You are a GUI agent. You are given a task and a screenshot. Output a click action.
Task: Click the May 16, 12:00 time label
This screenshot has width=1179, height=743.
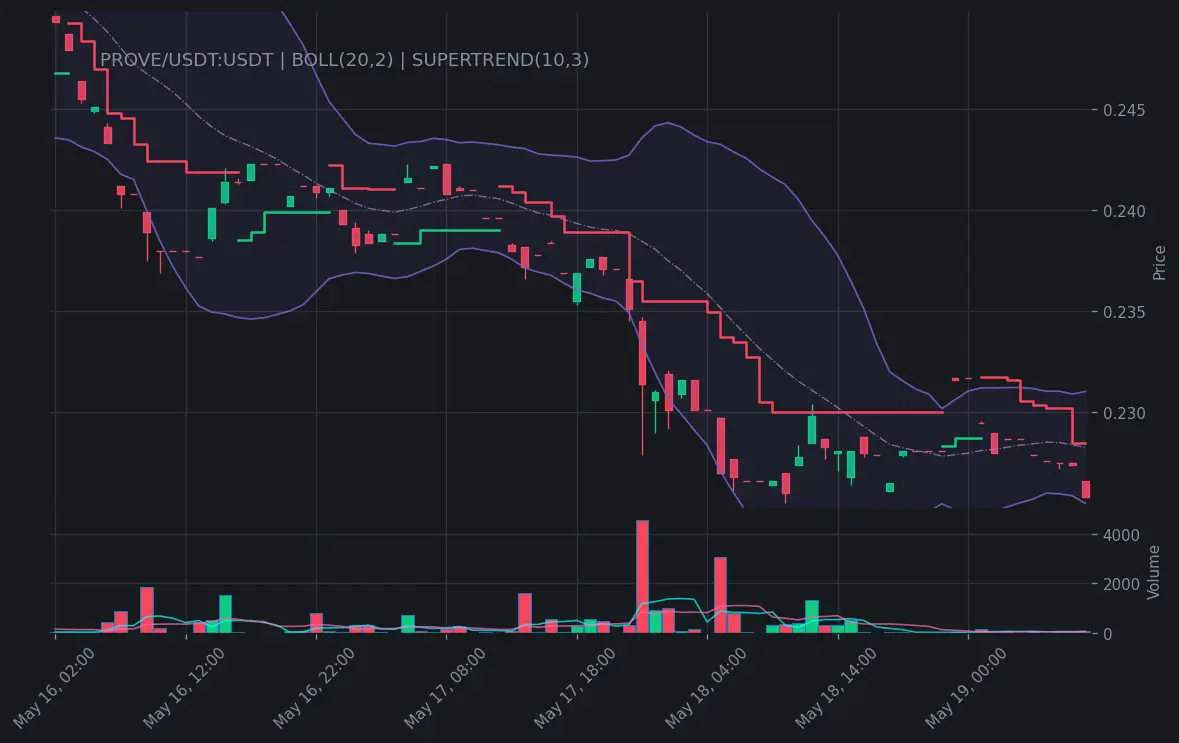tap(184, 687)
